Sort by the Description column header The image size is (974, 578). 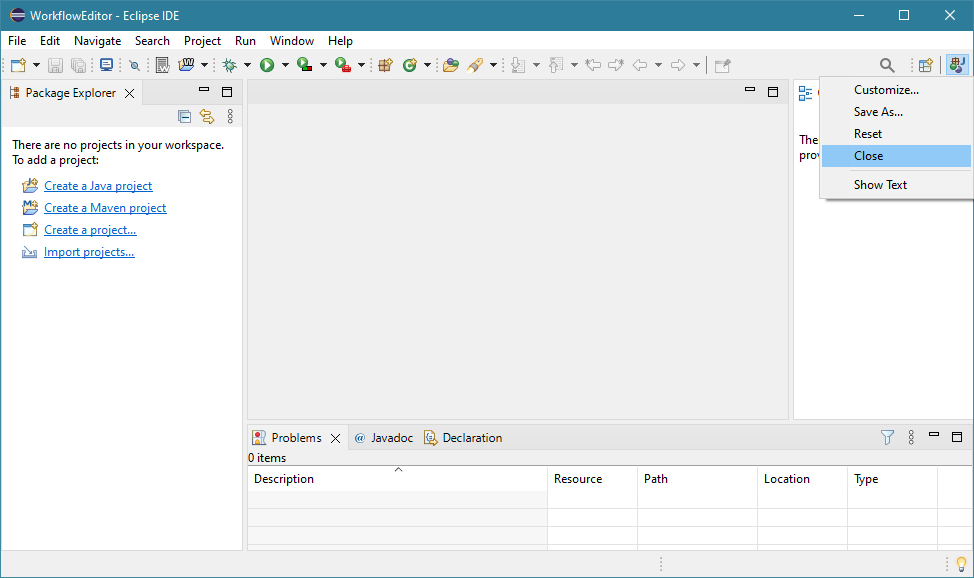[x=284, y=479]
